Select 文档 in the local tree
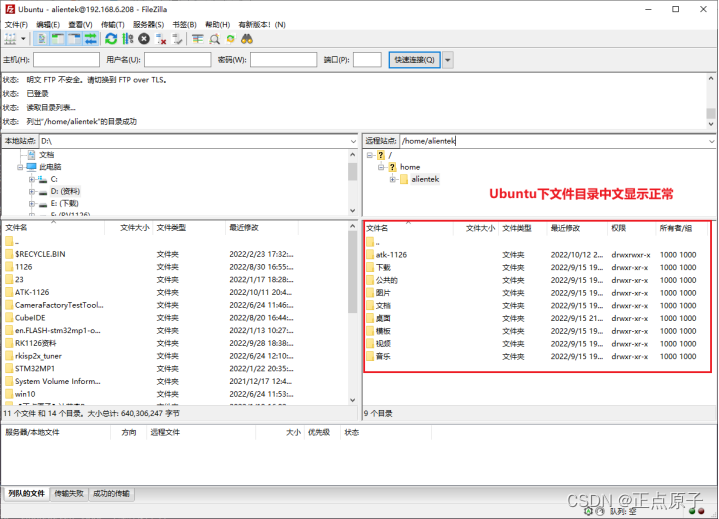 click(46, 155)
